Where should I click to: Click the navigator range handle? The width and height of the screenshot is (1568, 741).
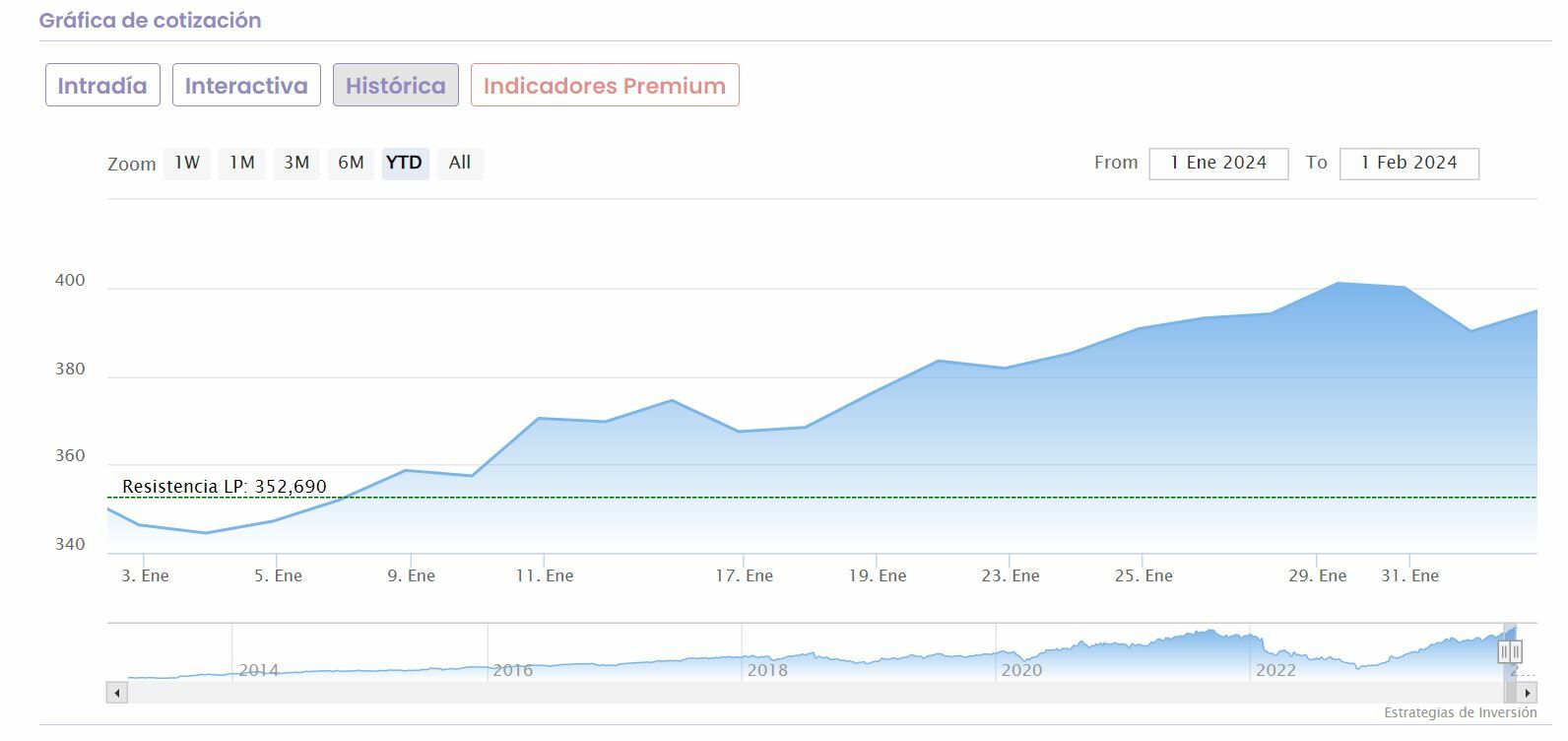tap(1510, 652)
